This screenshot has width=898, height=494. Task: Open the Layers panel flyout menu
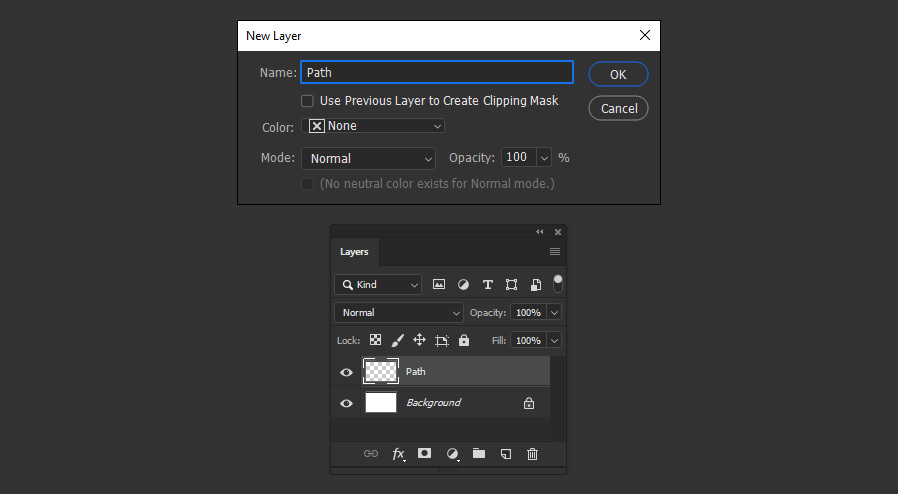[x=555, y=252]
